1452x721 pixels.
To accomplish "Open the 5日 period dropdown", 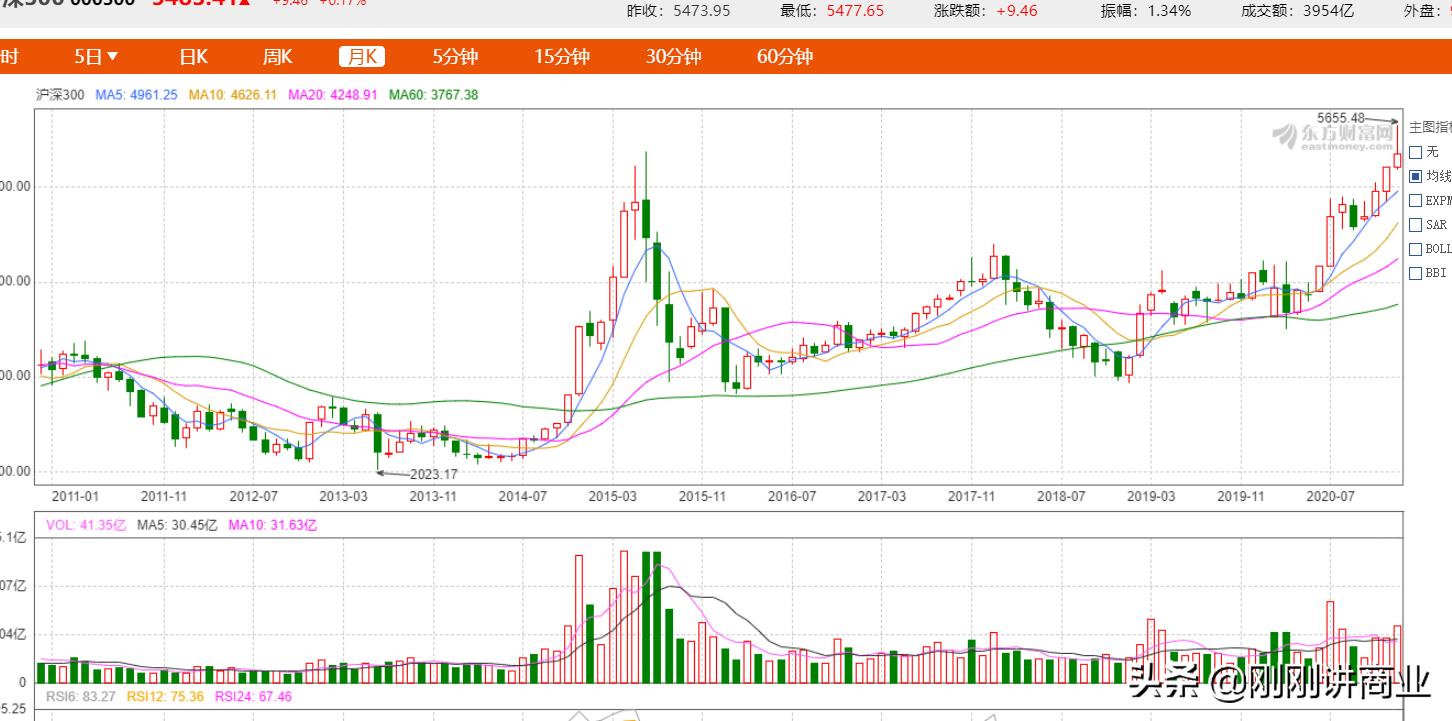I will point(96,57).
